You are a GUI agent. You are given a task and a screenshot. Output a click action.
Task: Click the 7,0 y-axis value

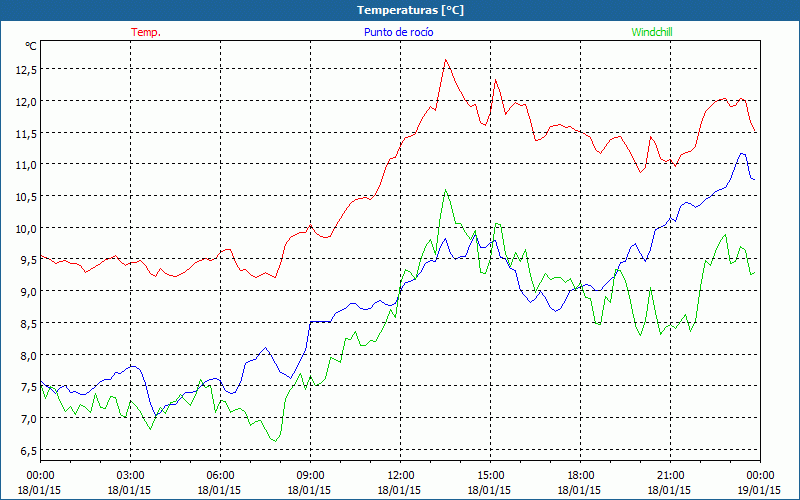pos(29,418)
